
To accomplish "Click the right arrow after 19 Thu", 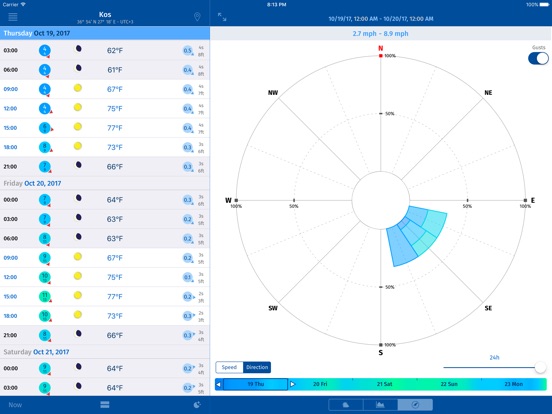I will point(292,384).
